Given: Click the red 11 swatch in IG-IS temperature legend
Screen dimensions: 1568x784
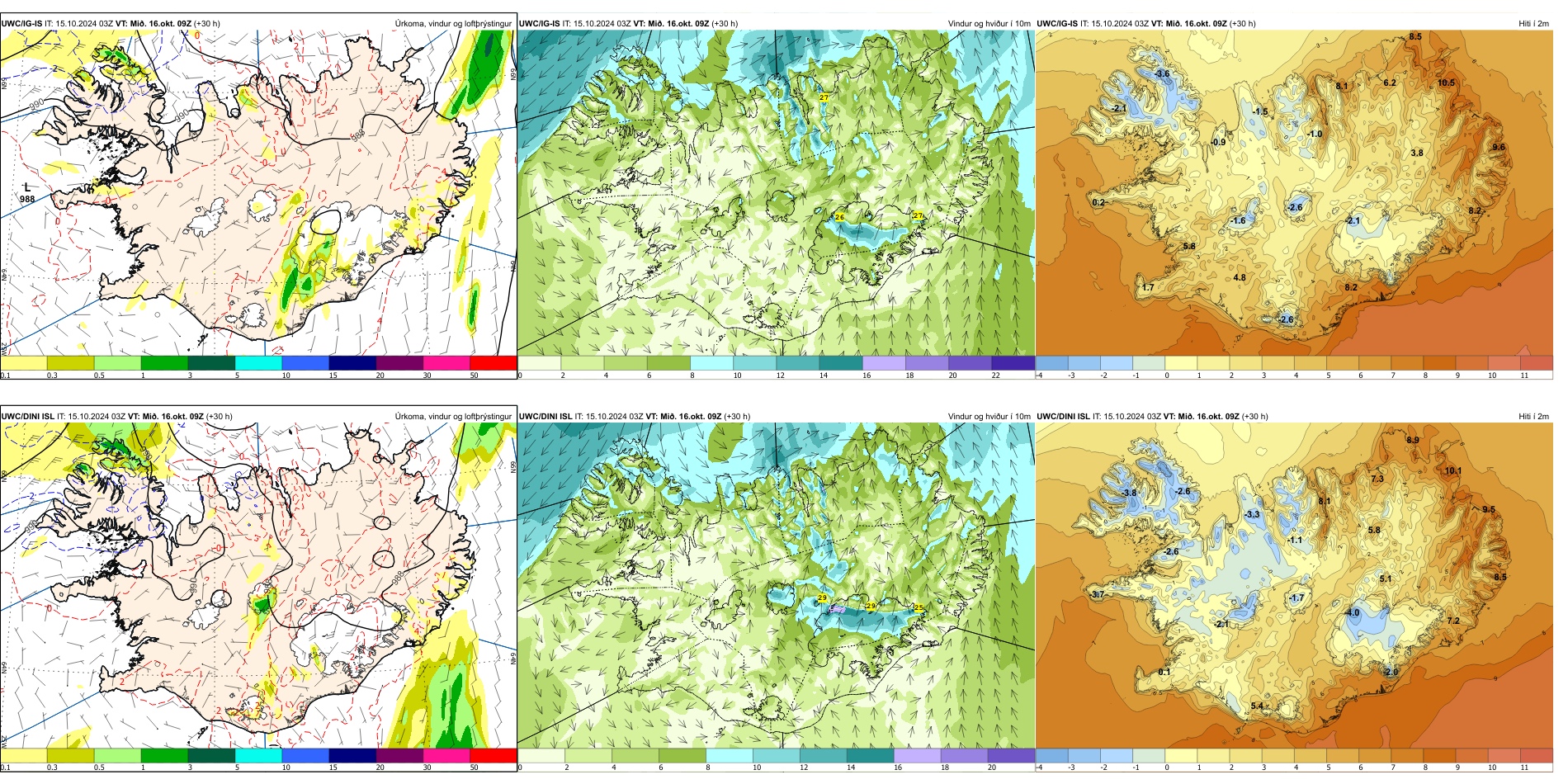Looking at the screenshot, I should [1537, 362].
